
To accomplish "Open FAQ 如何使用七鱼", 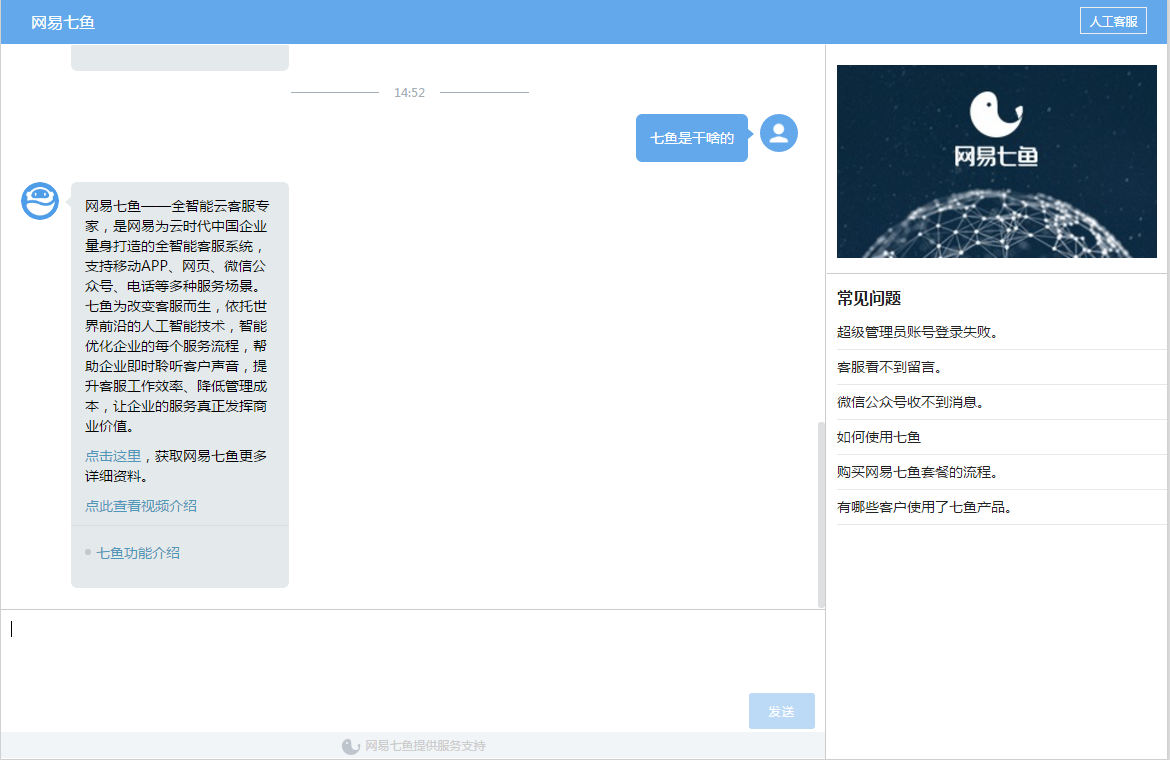I will pos(1001,437).
